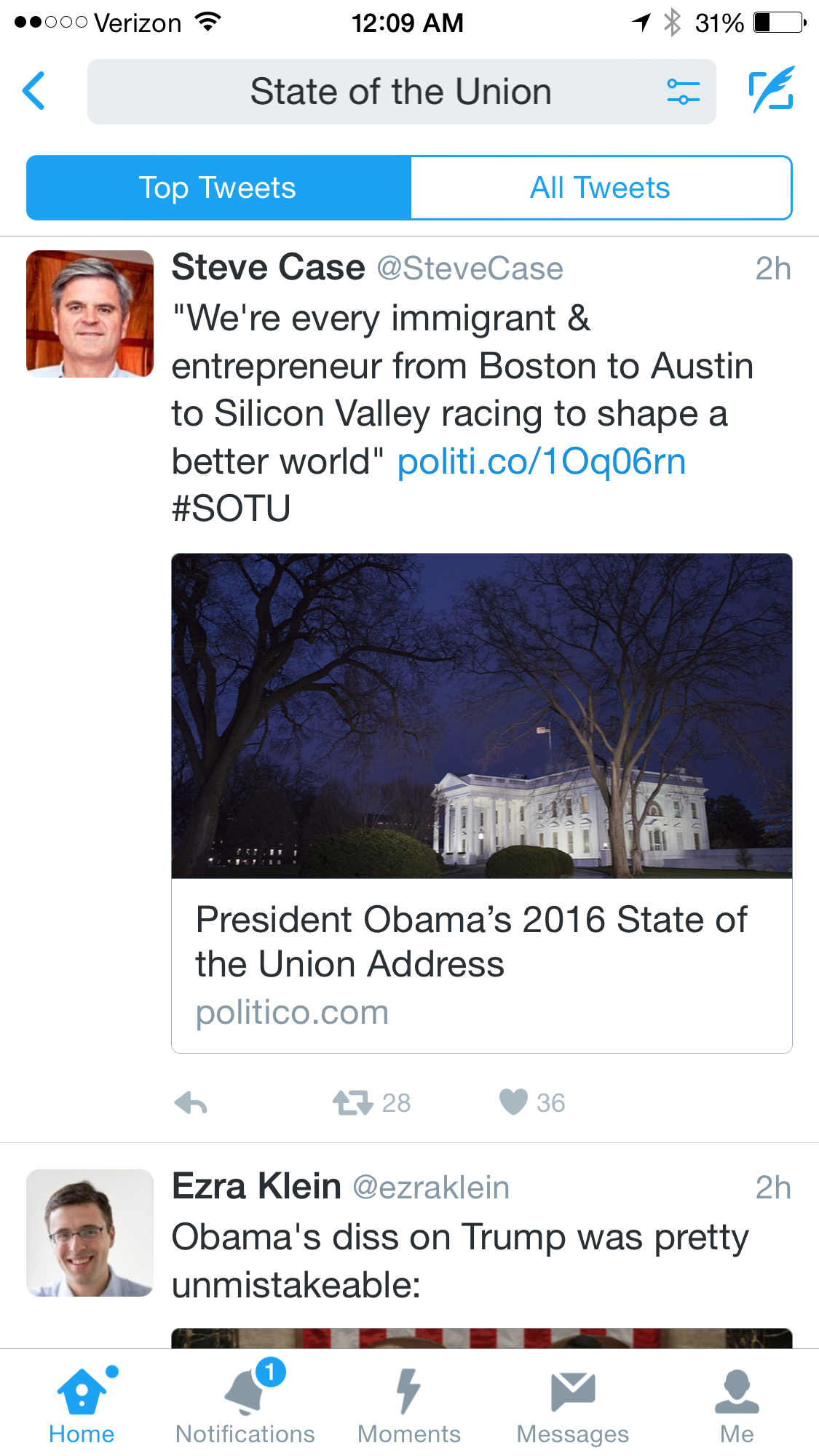Open @SteveCase profile handle
This screenshot has width=819, height=1456.
tap(470, 268)
